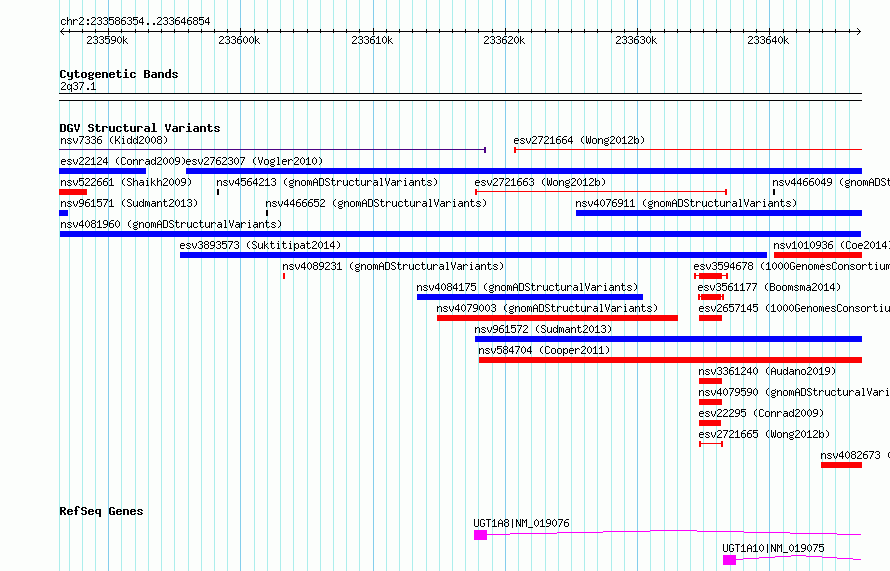Click the esv3893573 blue bar
The height and width of the screenshot is (571, 890).
click(x=473, y=255)
